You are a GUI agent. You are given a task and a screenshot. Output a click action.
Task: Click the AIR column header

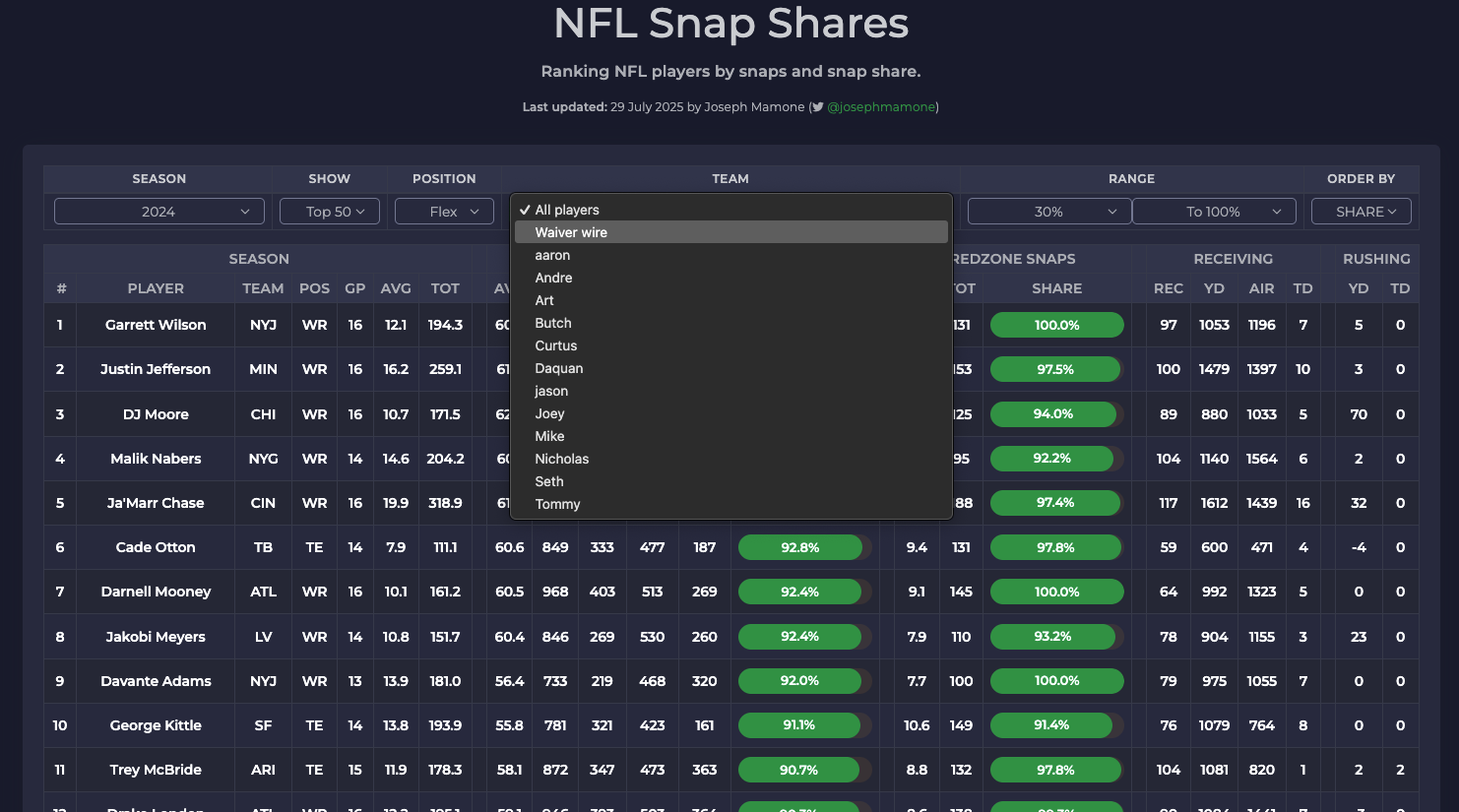point(1262,288)
